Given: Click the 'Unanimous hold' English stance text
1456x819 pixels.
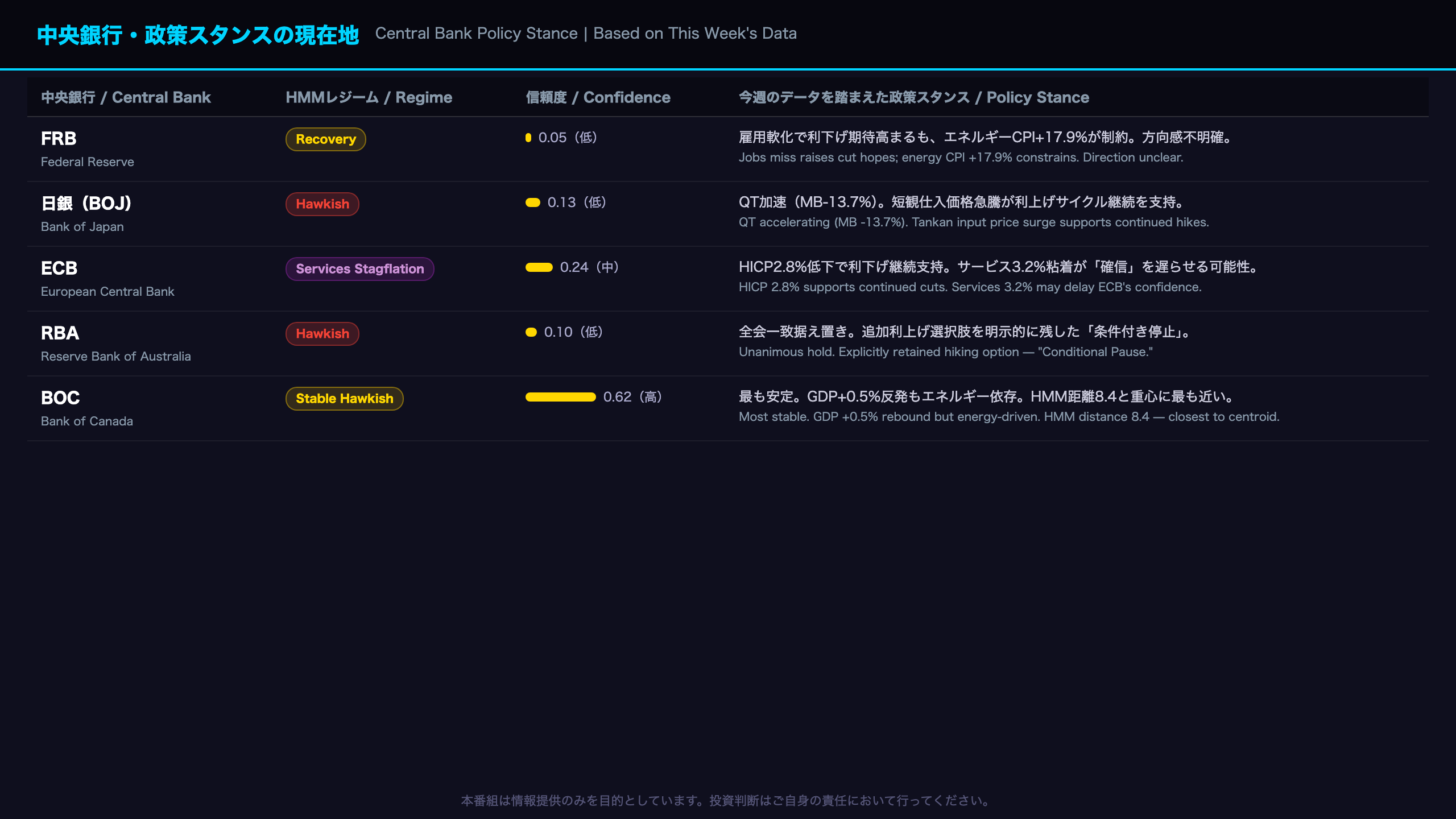Looking at the screenshot, I should [946, 352].
